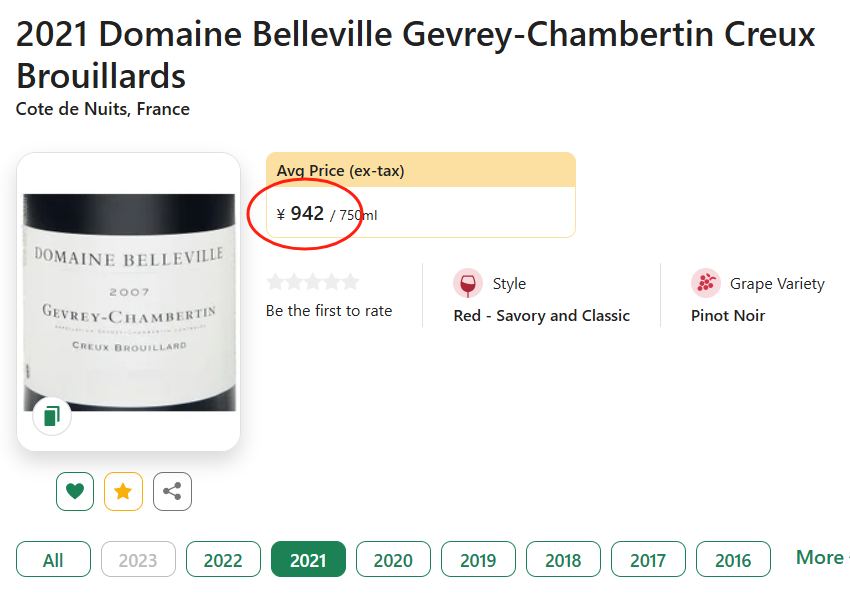Open the 2016 vintage
850x595 pixels.
[x=733, y=560]
